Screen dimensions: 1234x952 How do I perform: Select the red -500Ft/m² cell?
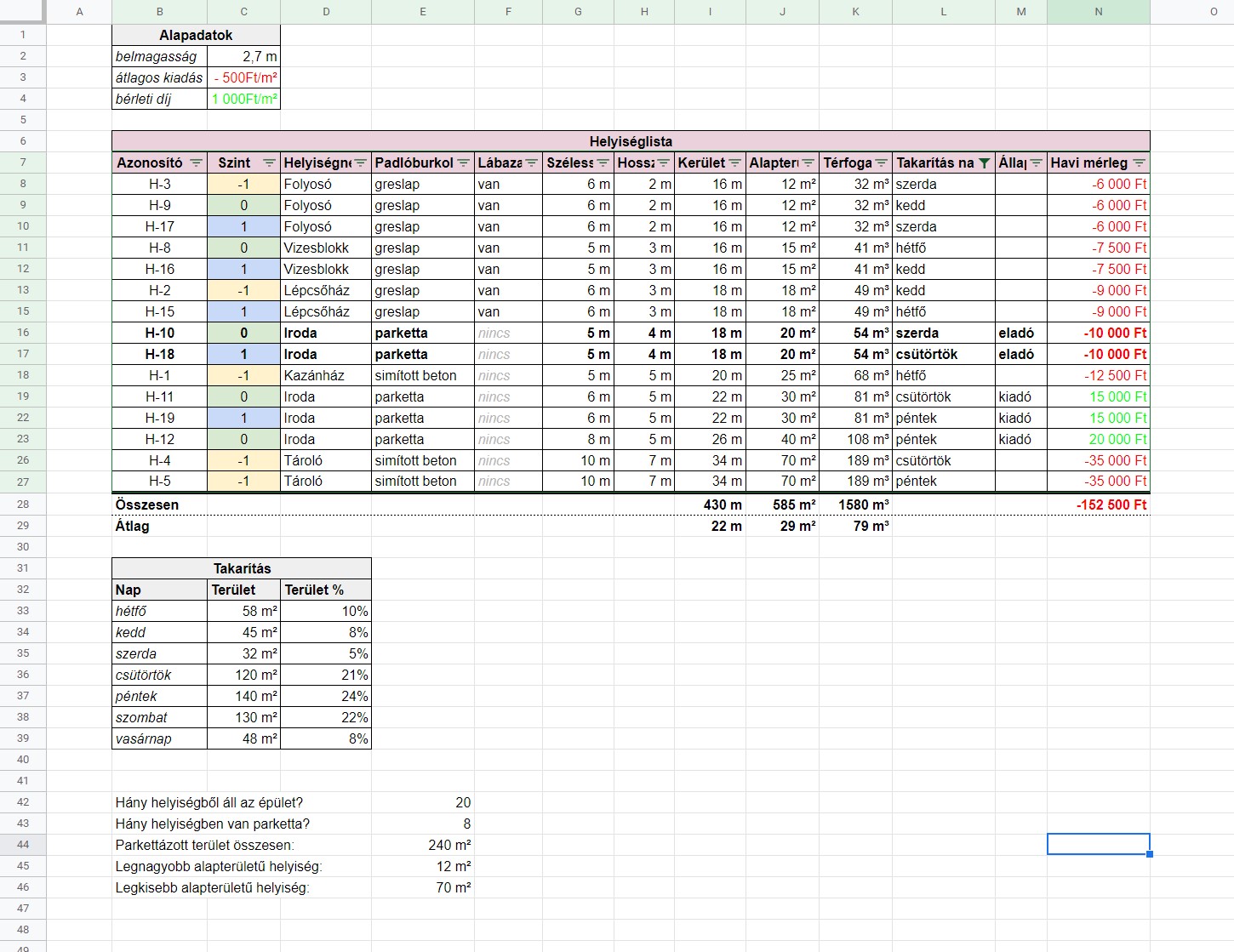tap(243, 77)
